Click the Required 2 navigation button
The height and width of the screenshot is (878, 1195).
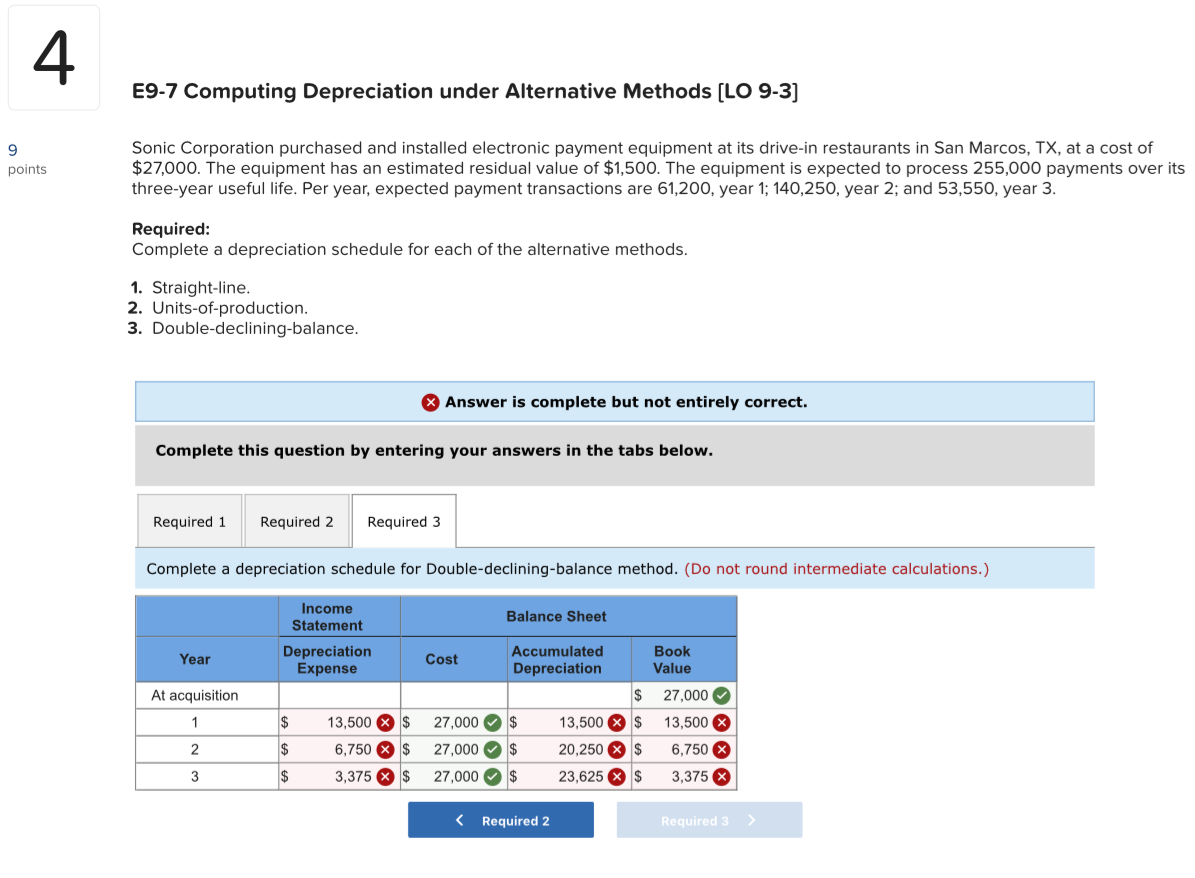500,819
